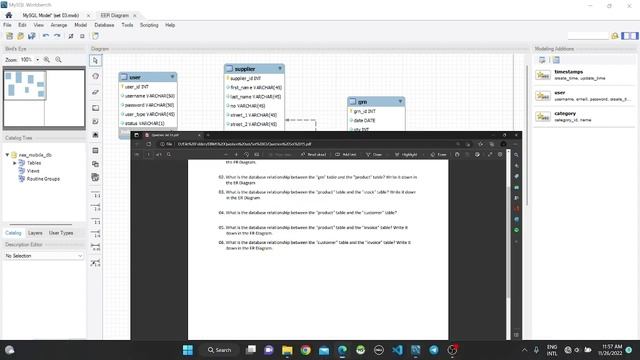Viewport: 640px width, 360px height.
Task: Click Erase in the PDF viewer toolbar
Action: tap(439, 155)
